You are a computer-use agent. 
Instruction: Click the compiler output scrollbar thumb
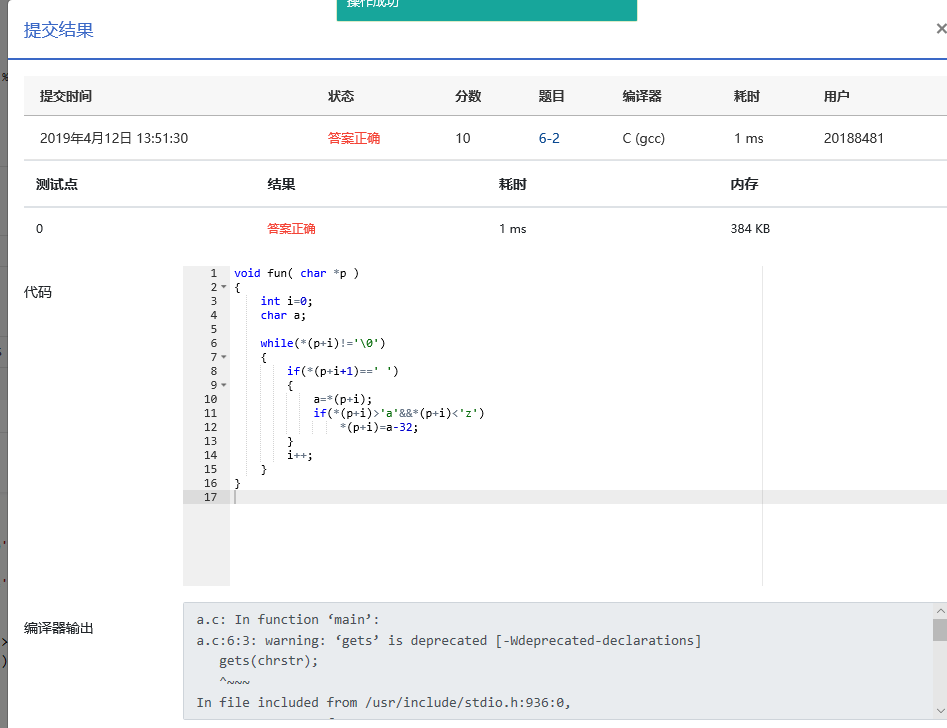coord(940,629)
